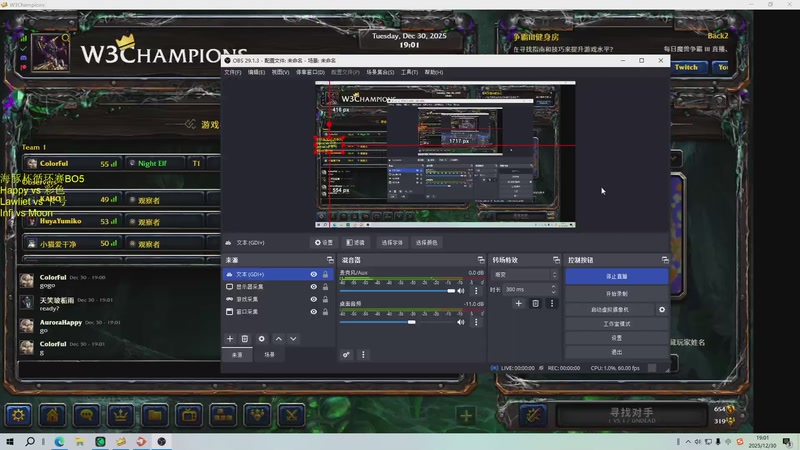Switch to the 来源 tab at panel bottom
The width and height of the screenshot is (800, 450).
click(x=237, y=355)
